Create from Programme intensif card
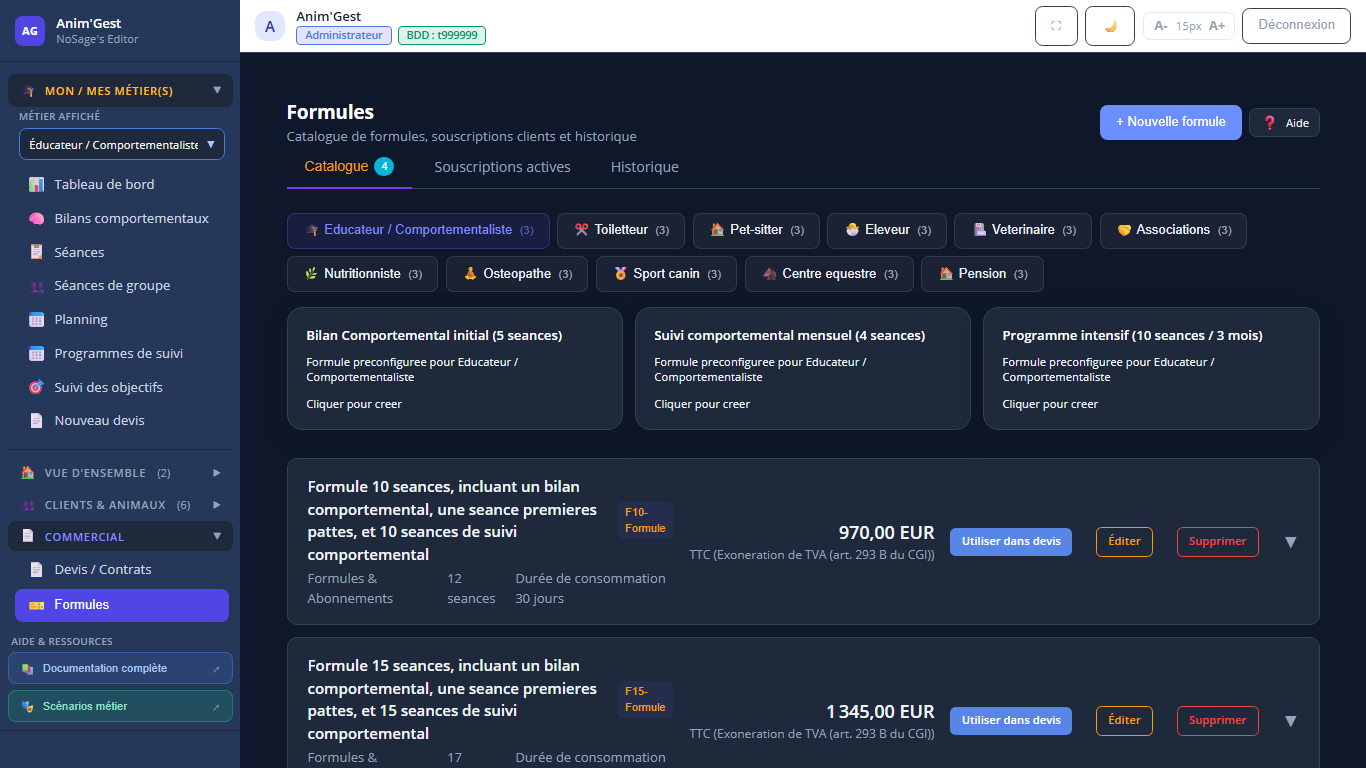 pos(1151,369)
